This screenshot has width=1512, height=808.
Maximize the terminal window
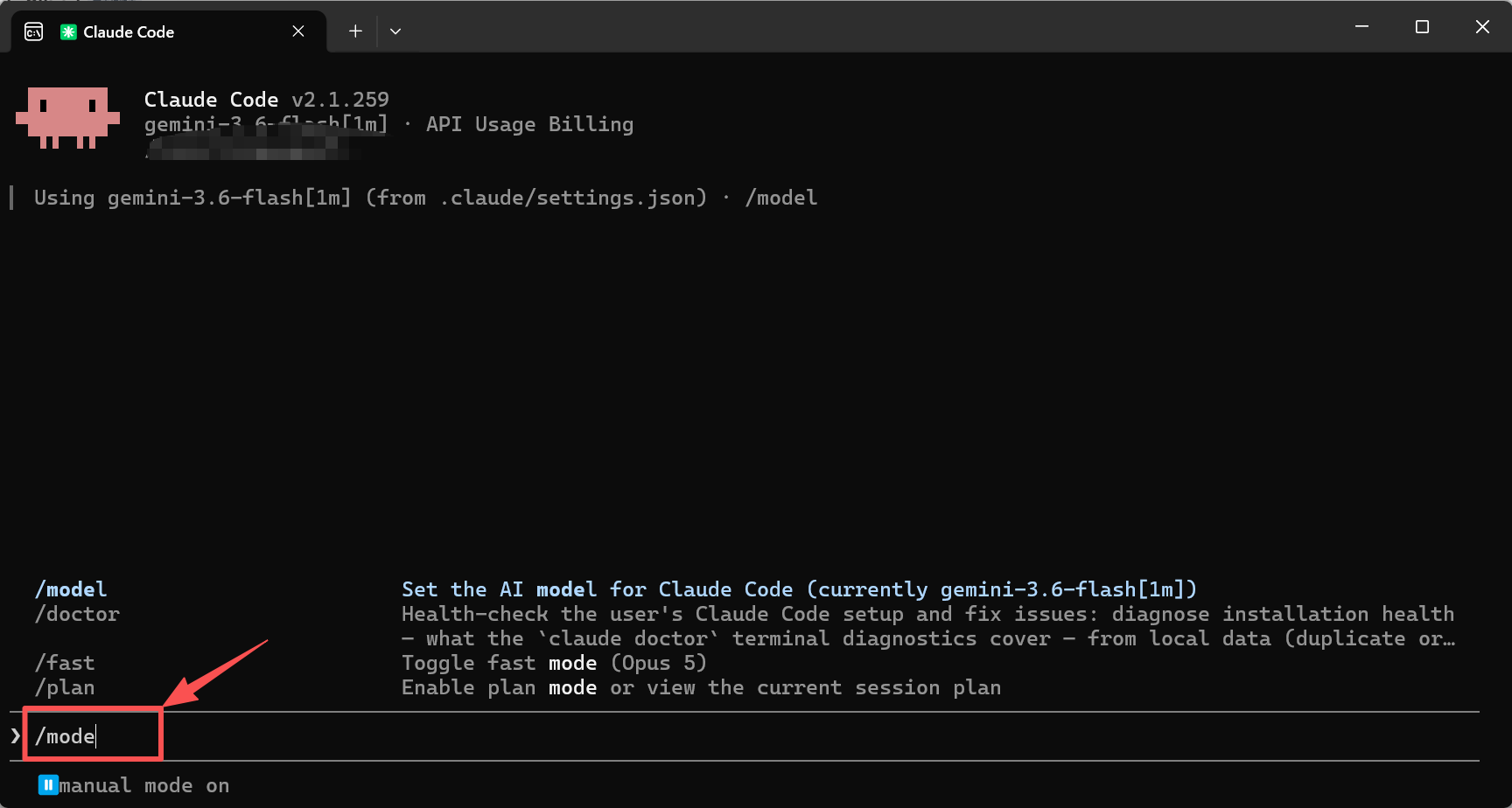1422,26
